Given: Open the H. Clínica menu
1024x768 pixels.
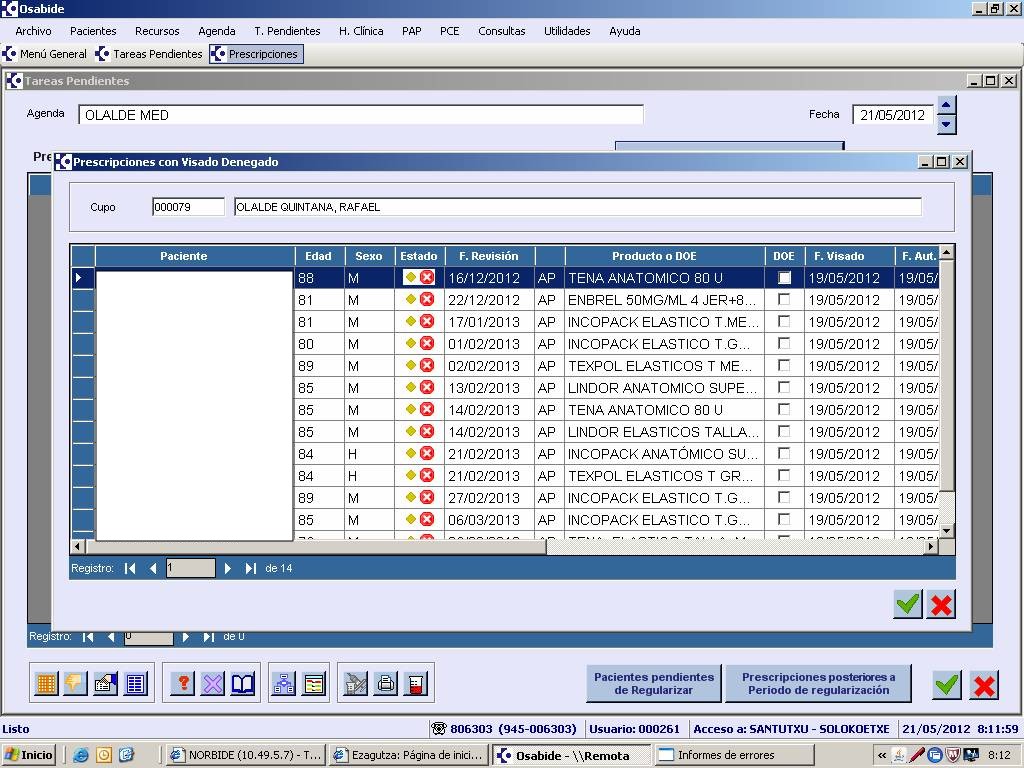Looking at the screenshot, I should tap(361, 31).
